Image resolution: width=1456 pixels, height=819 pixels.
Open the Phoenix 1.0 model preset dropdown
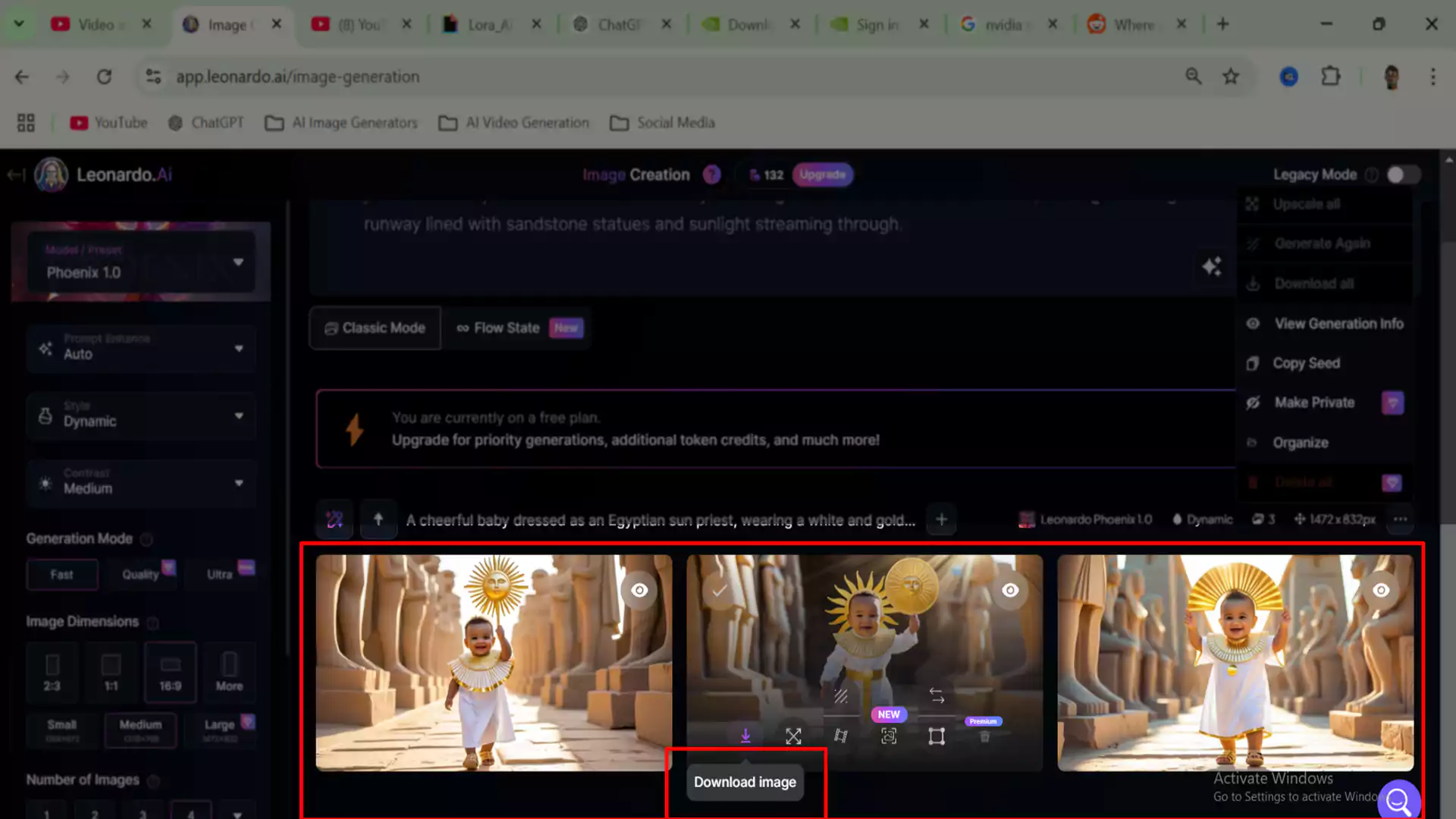click(x=141, y=262)
